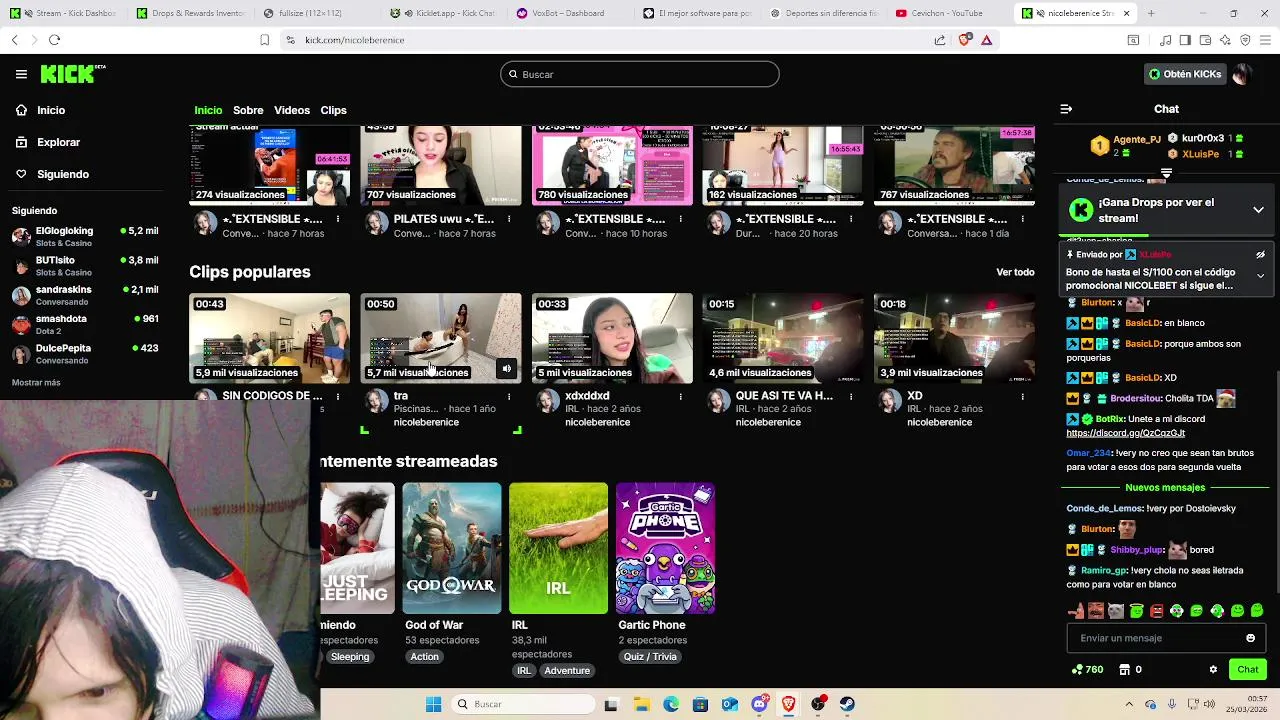Open the discord.gg link in chat
Screen dimensions: 1280x720
[1125, 433]
